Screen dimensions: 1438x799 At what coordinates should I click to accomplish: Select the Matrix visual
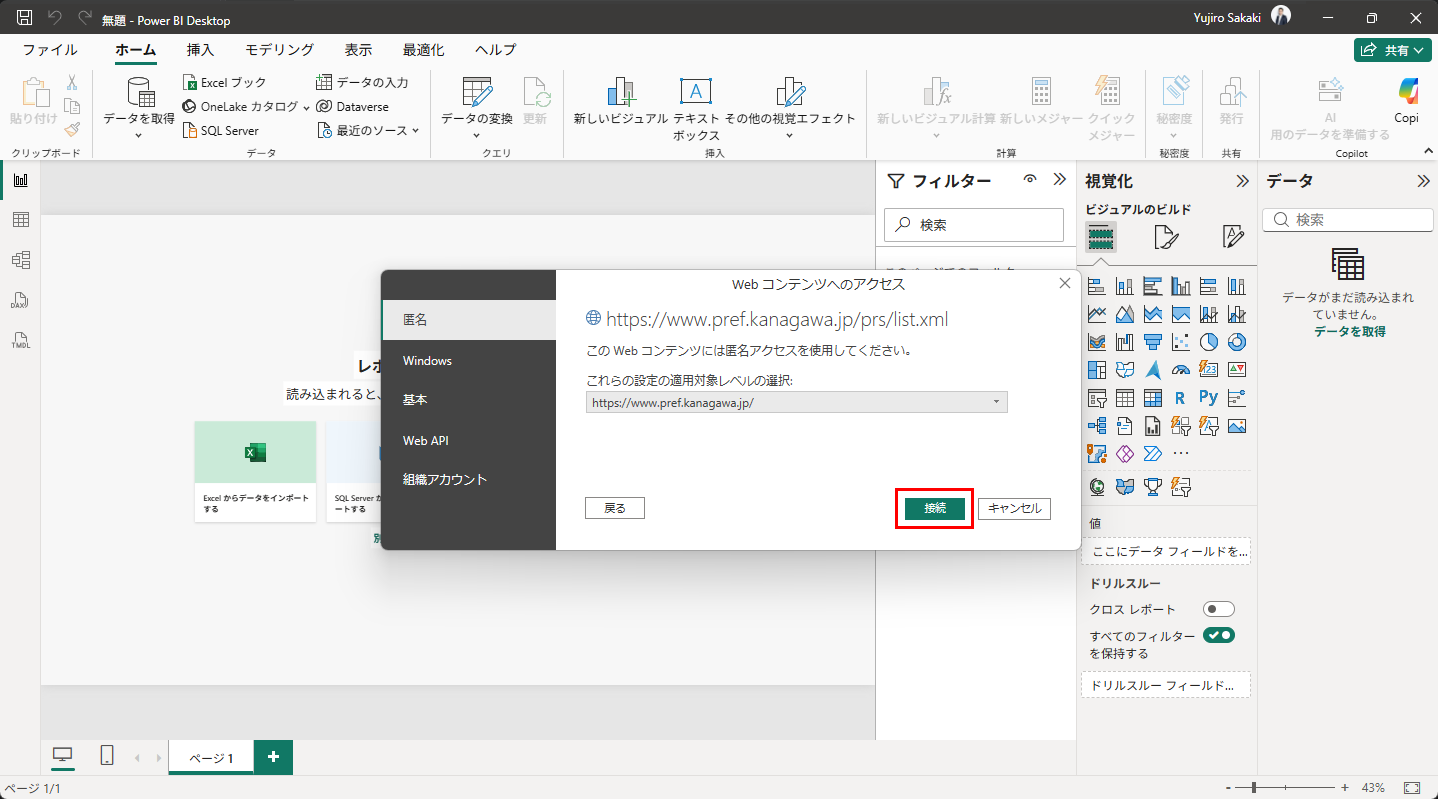[x=1152, y=398]
